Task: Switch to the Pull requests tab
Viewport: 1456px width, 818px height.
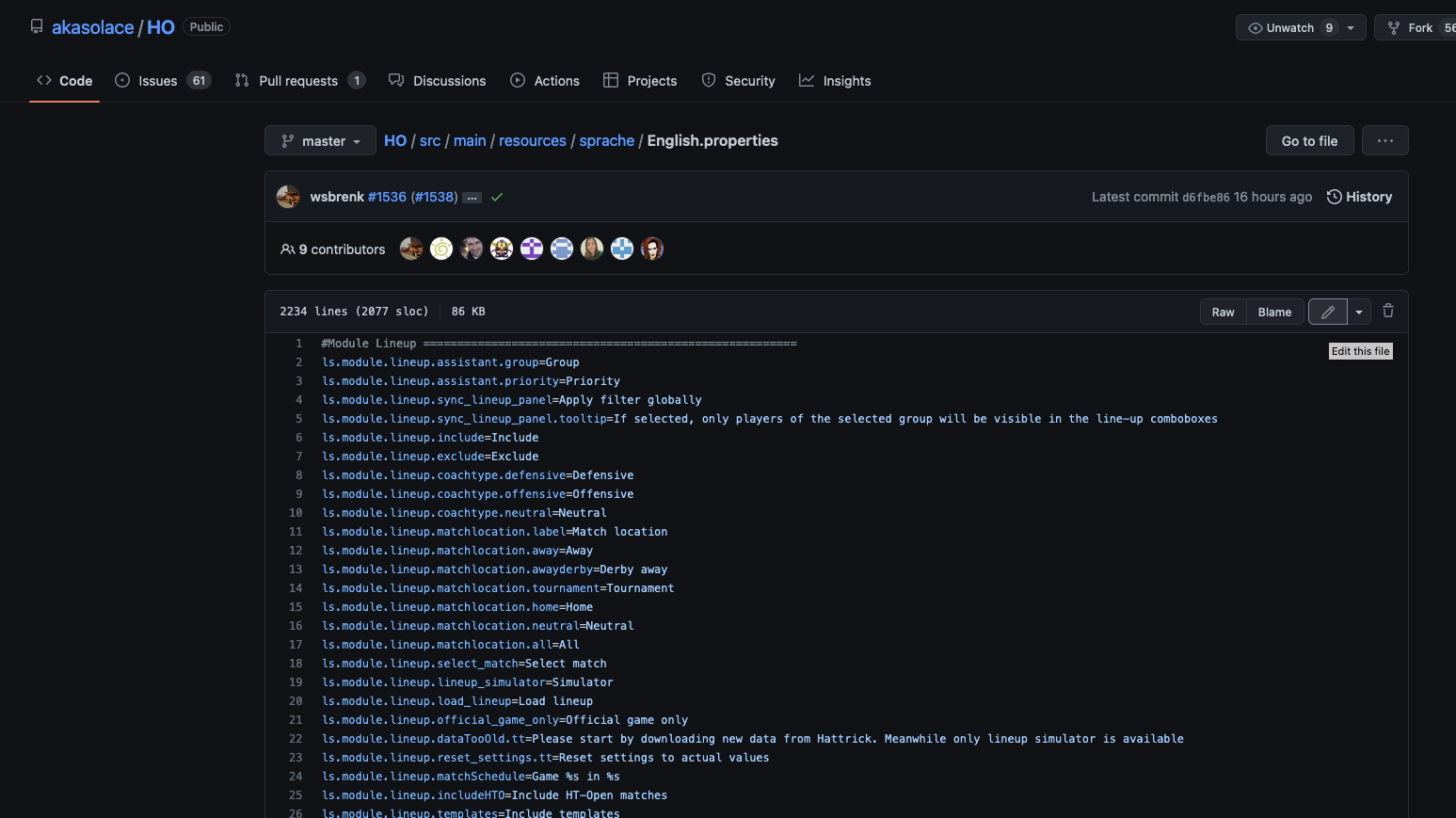Action: (x=298, y=80)
